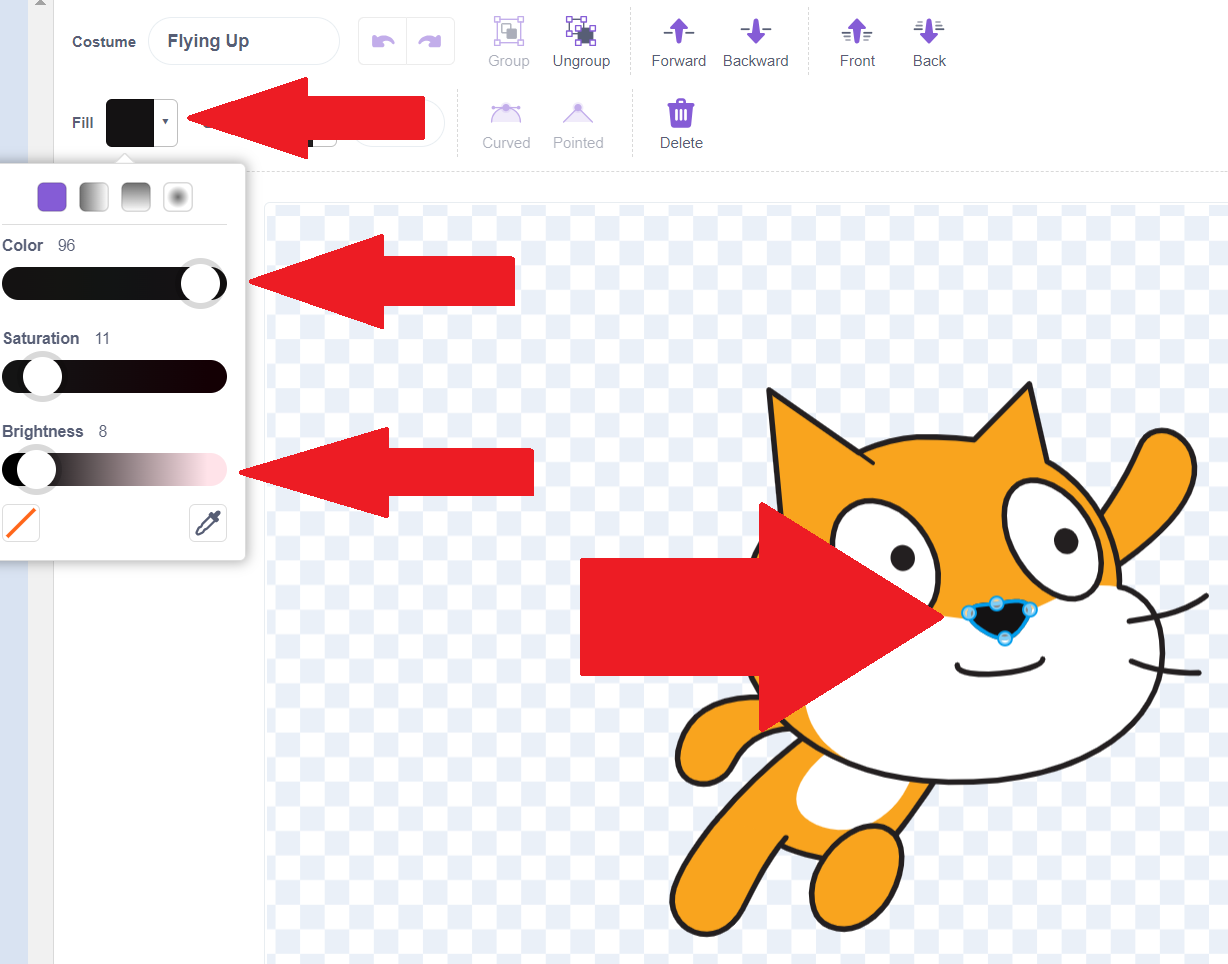Click the Brightness value 8
The width and height of the screenshot is (1228, 964).
tap(103, 431)
